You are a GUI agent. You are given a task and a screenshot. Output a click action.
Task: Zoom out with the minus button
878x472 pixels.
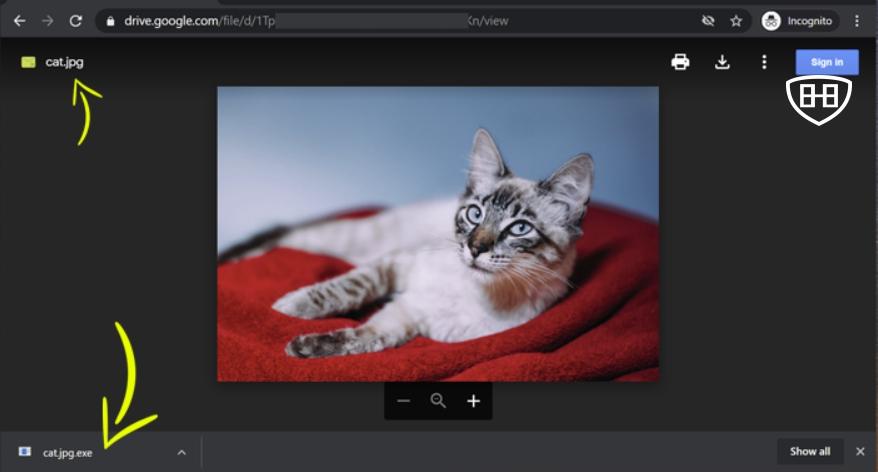403,401
